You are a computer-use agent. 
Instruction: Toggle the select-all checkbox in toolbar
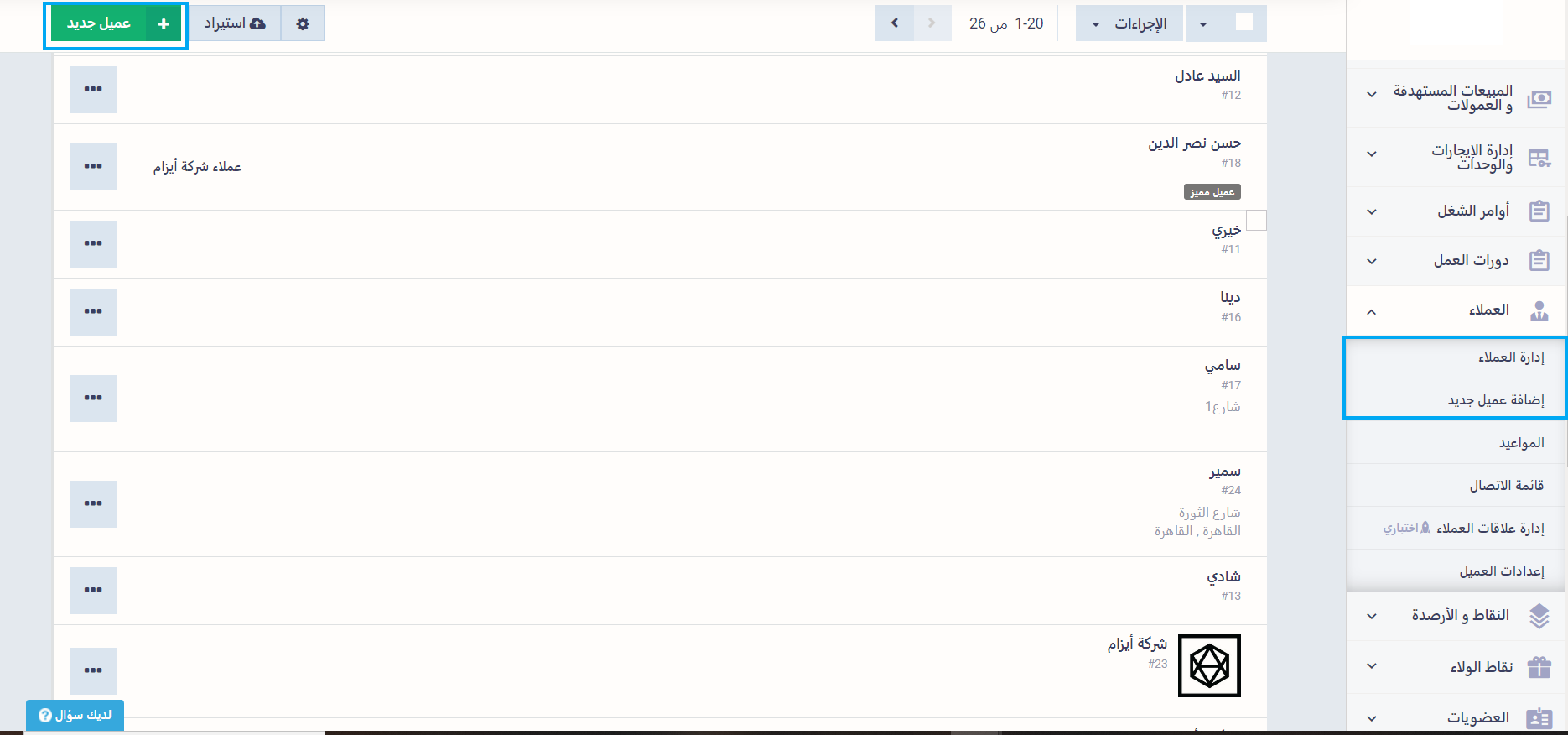point(1244,23)
